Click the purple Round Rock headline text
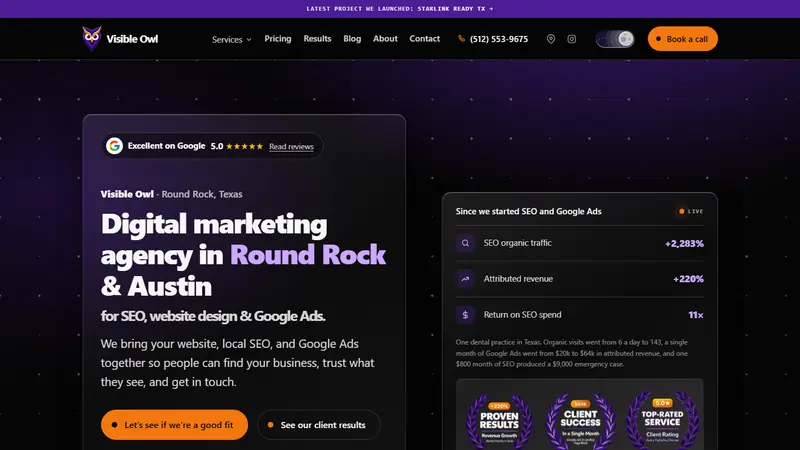This screenshot has width=800, height=450. coord(308,254)
